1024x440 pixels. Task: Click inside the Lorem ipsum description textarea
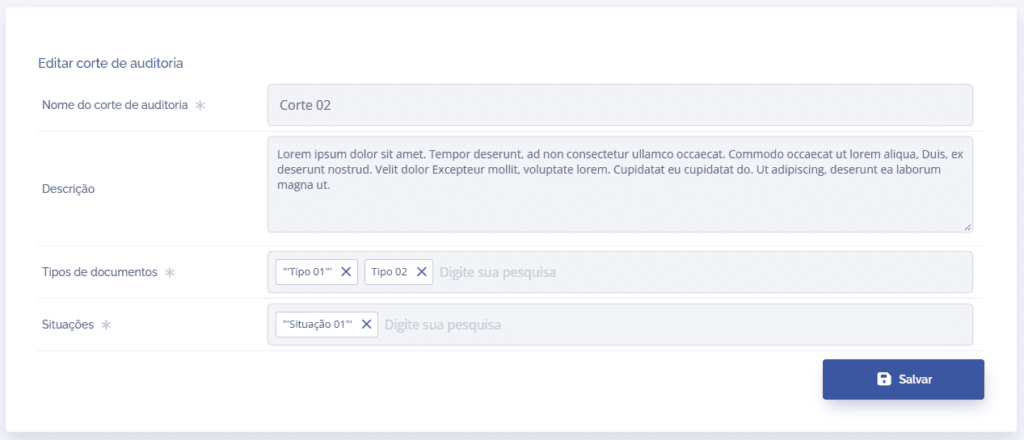pyautogui.click(x=620, y=184)
